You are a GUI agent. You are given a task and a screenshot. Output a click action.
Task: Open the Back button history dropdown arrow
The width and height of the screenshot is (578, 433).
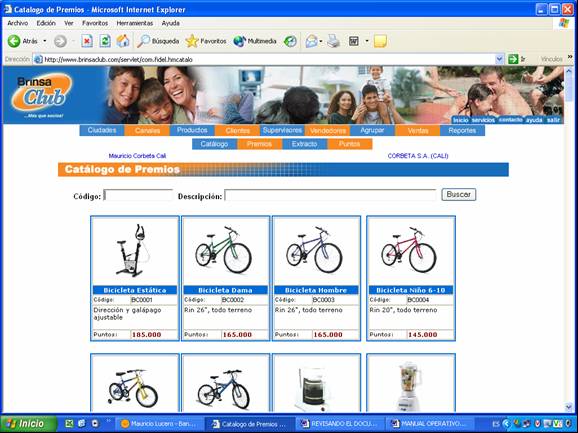pos(45,41)
